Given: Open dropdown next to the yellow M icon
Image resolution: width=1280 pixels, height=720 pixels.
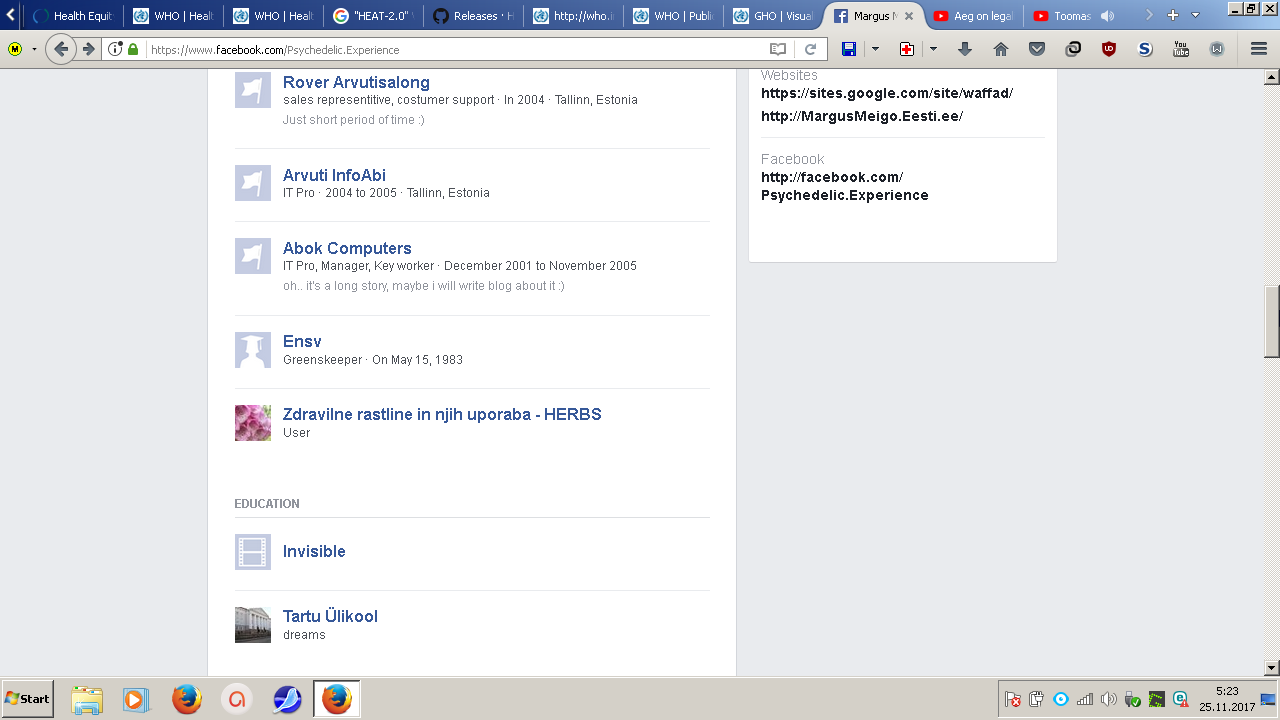Looking at the screenshot, I should [34, 49].
